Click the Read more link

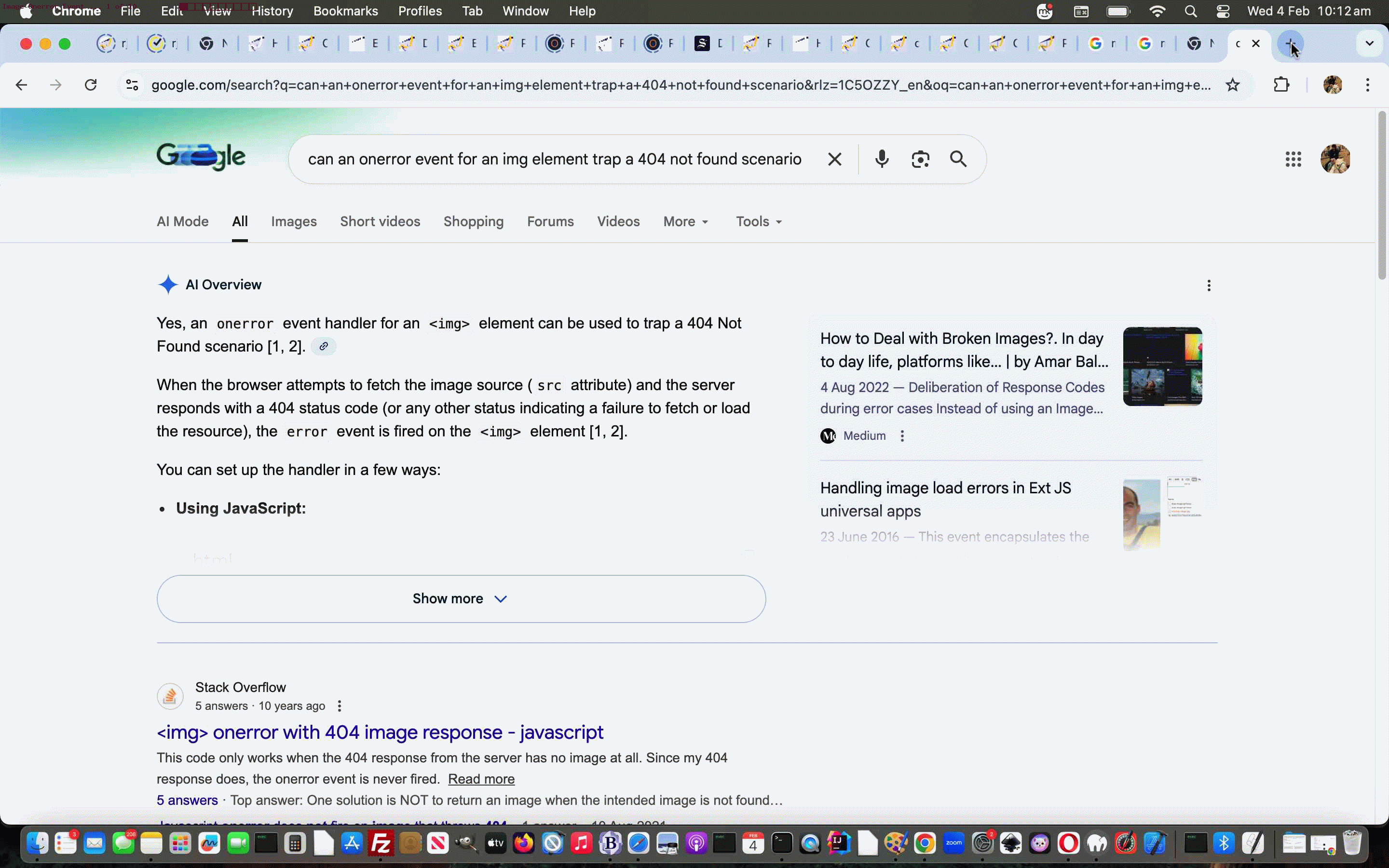481,779
